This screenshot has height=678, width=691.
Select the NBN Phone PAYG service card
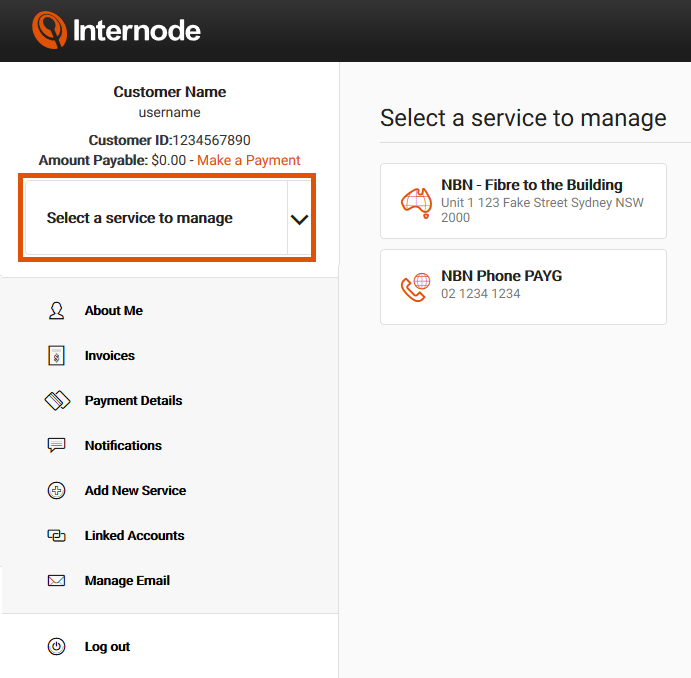(523, 287)
